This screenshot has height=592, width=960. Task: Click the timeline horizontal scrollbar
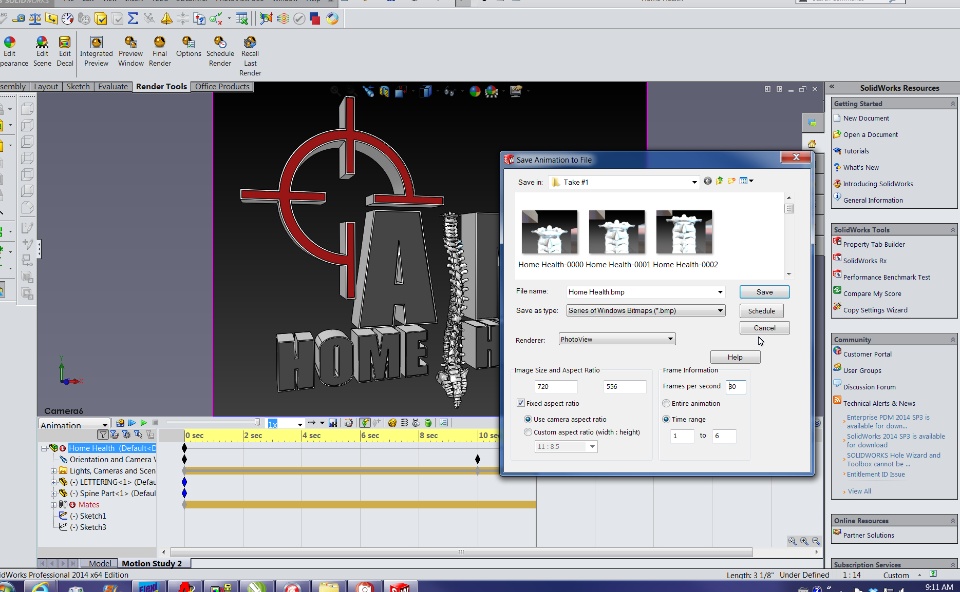tap(461, 552)
